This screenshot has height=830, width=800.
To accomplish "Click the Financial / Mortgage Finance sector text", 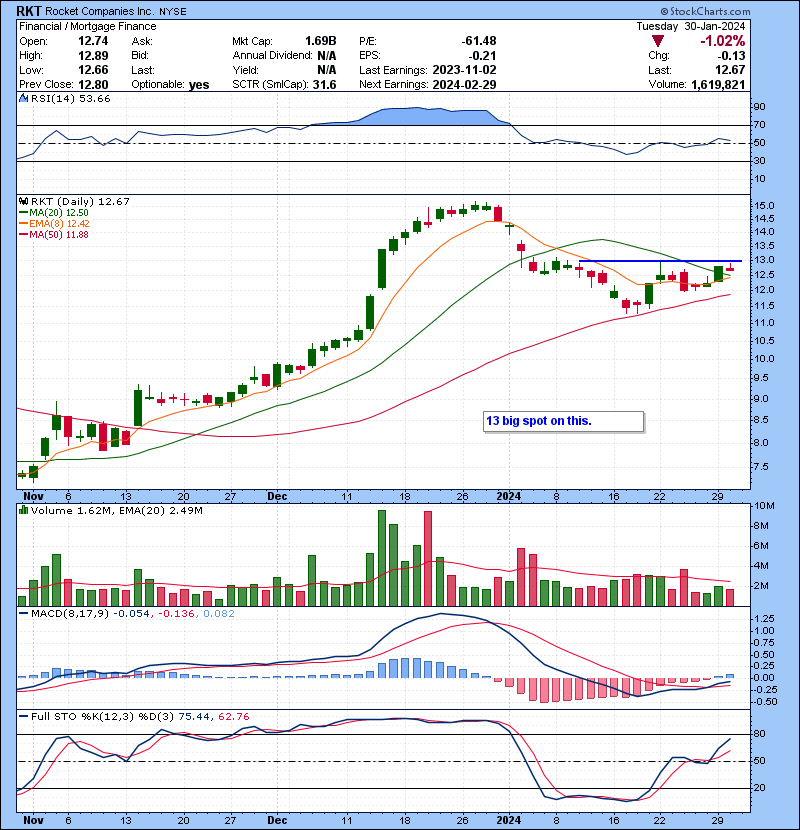I will (x=88, y=26).
